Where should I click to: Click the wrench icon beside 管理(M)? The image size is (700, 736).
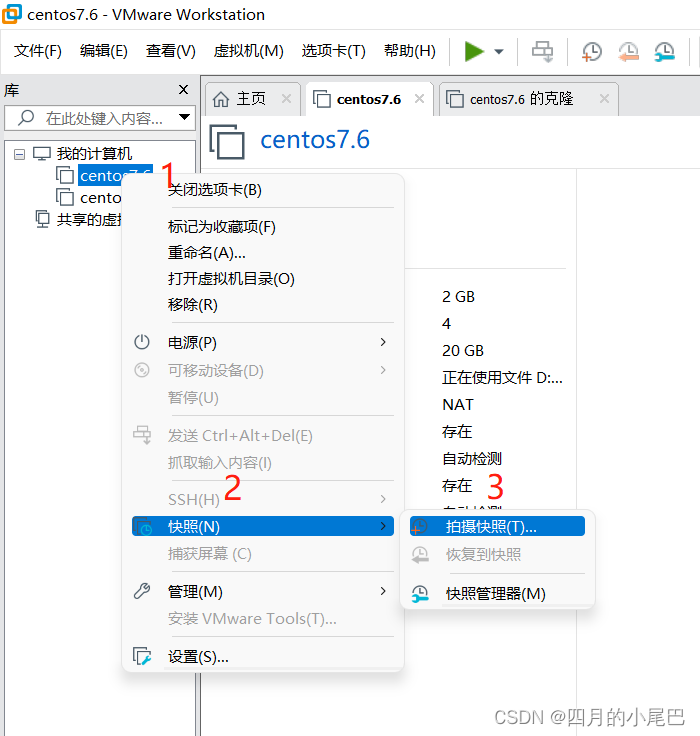coord(142,591)
